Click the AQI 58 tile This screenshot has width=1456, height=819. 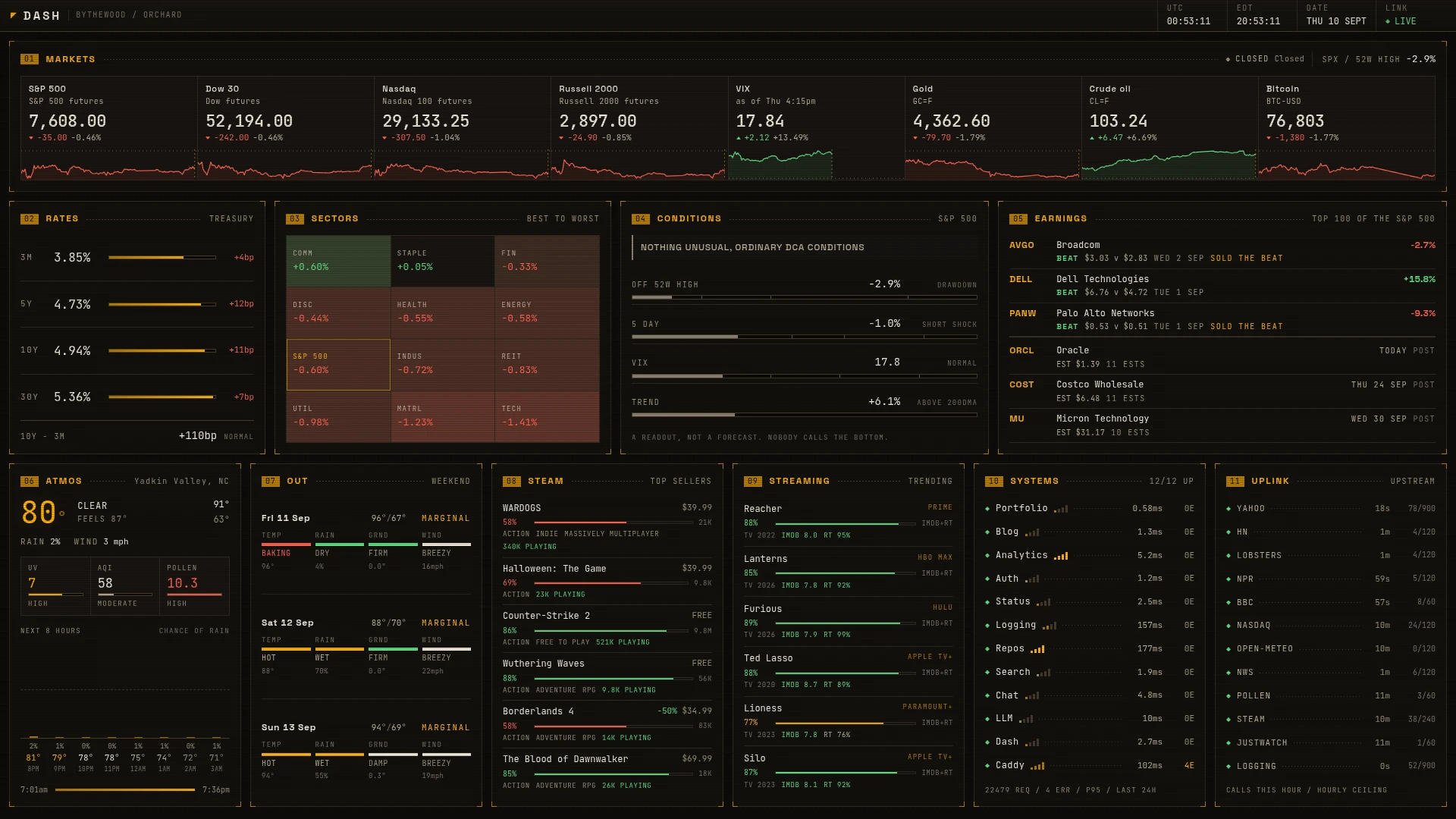124,586
